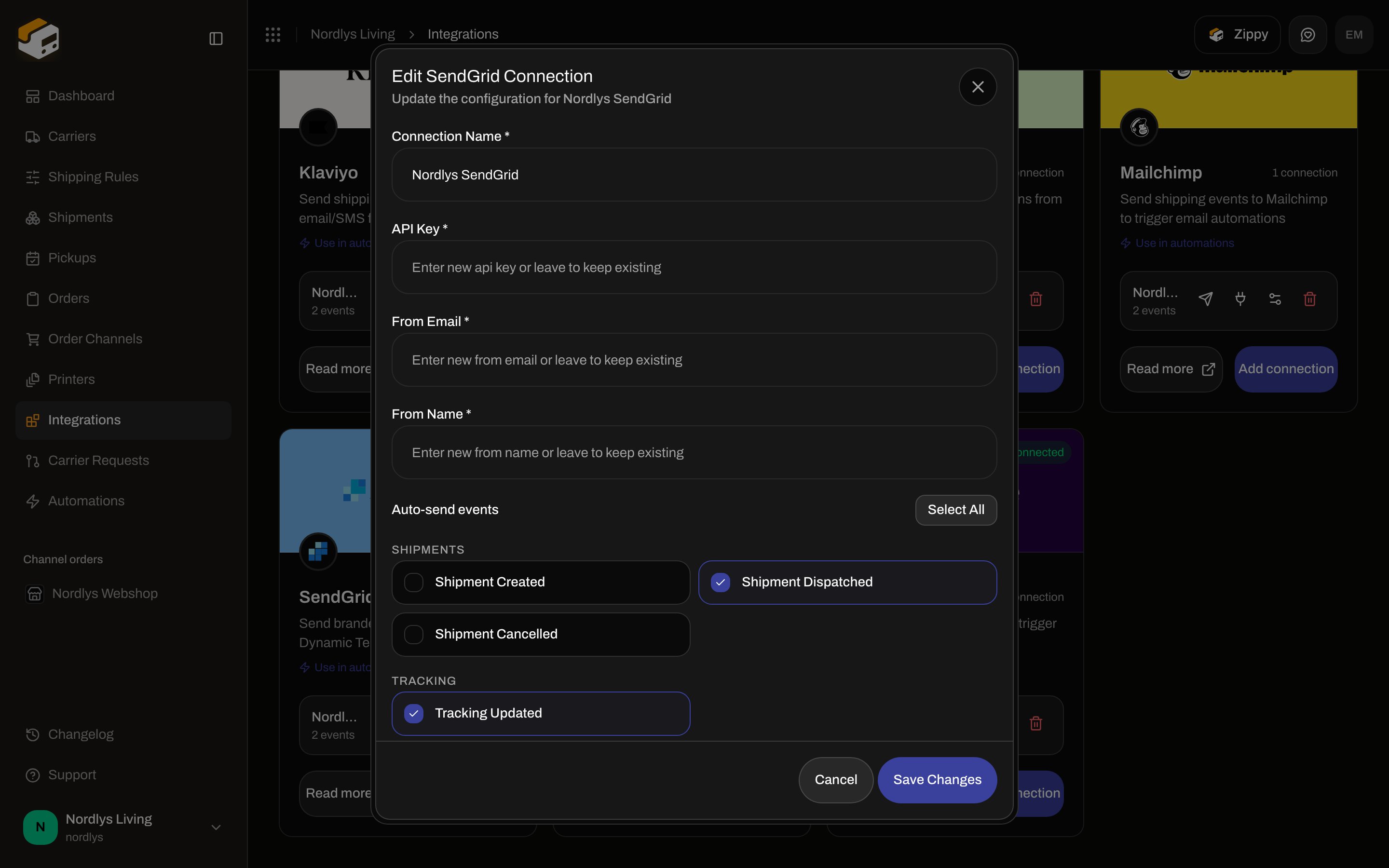Click the Klaviyo logo avatar

coord(318,127)
